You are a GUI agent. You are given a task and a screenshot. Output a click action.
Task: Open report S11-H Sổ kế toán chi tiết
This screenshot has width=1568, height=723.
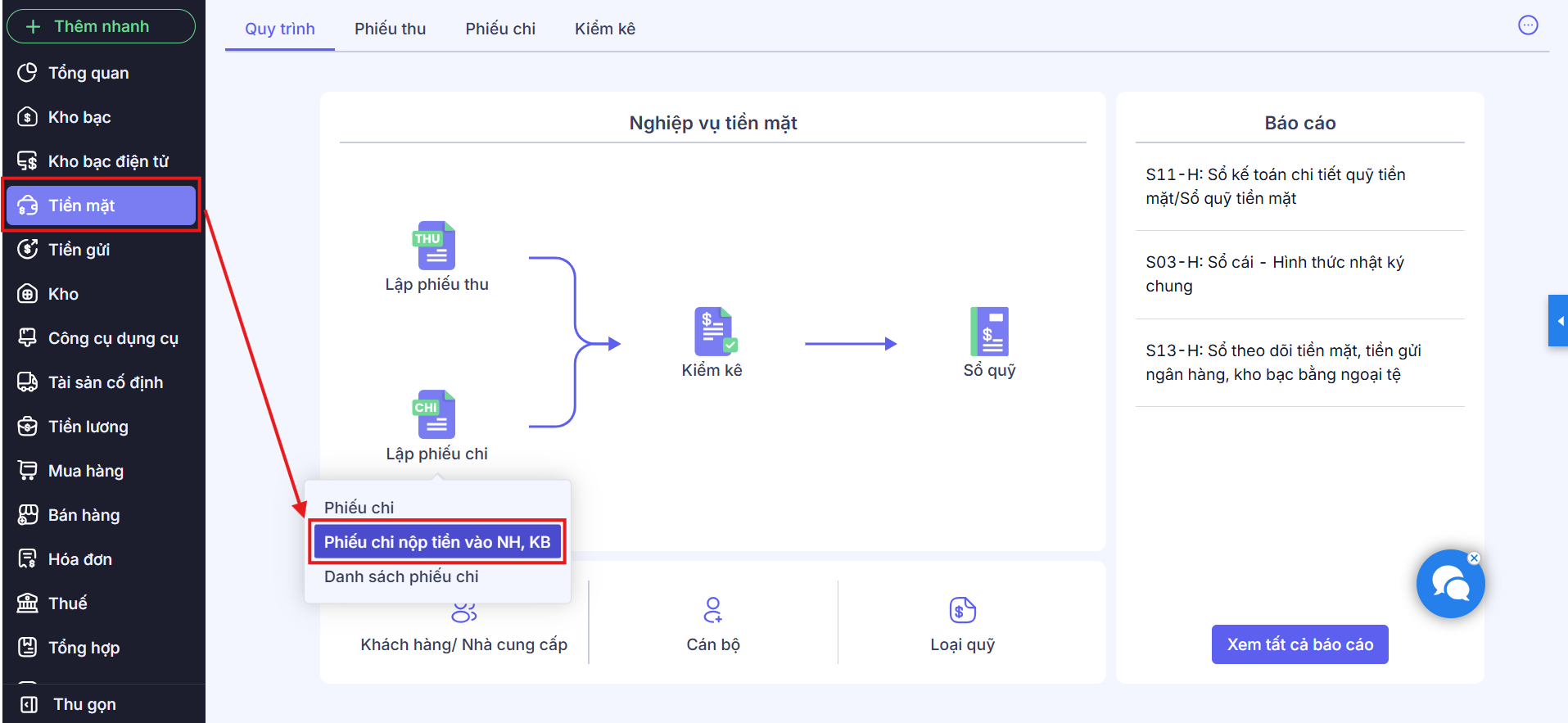coord(1275,187)
